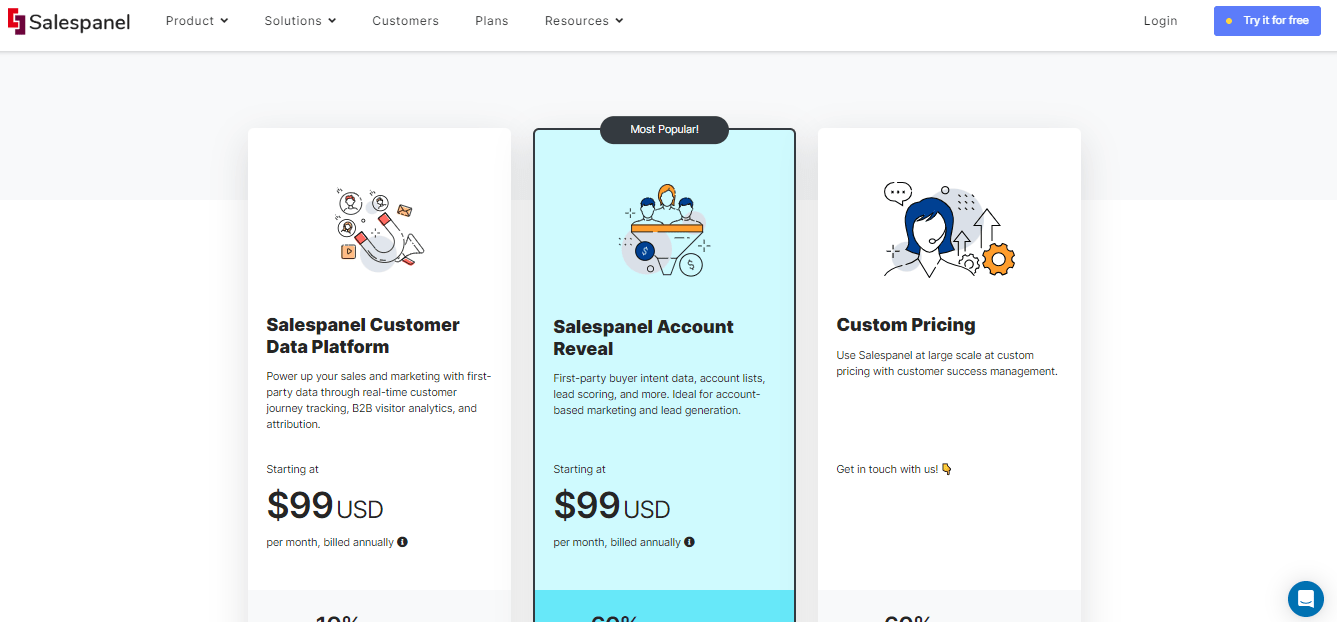Click the Salespanel logo icon
Image resolution: width=1337 pixels, height=622 pixels.
click(16, 21)
